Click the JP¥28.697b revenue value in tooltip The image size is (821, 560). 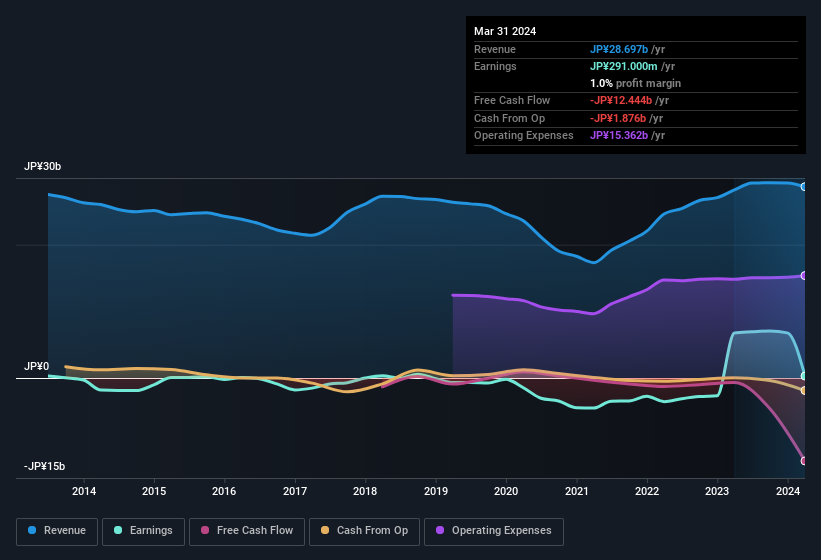626,49
